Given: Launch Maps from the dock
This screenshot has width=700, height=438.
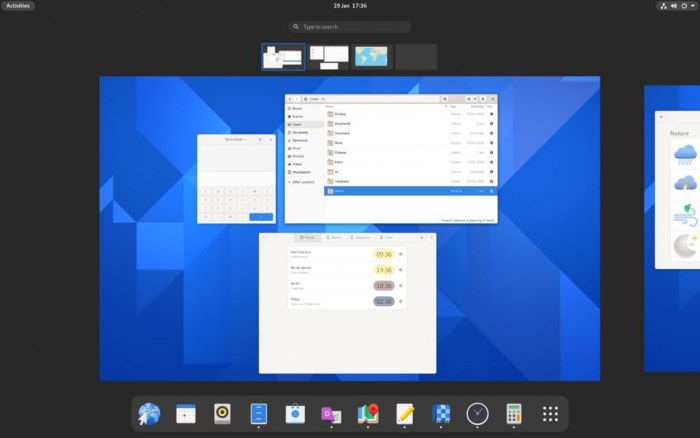Looking at the screenshot, I should (368, 414).
